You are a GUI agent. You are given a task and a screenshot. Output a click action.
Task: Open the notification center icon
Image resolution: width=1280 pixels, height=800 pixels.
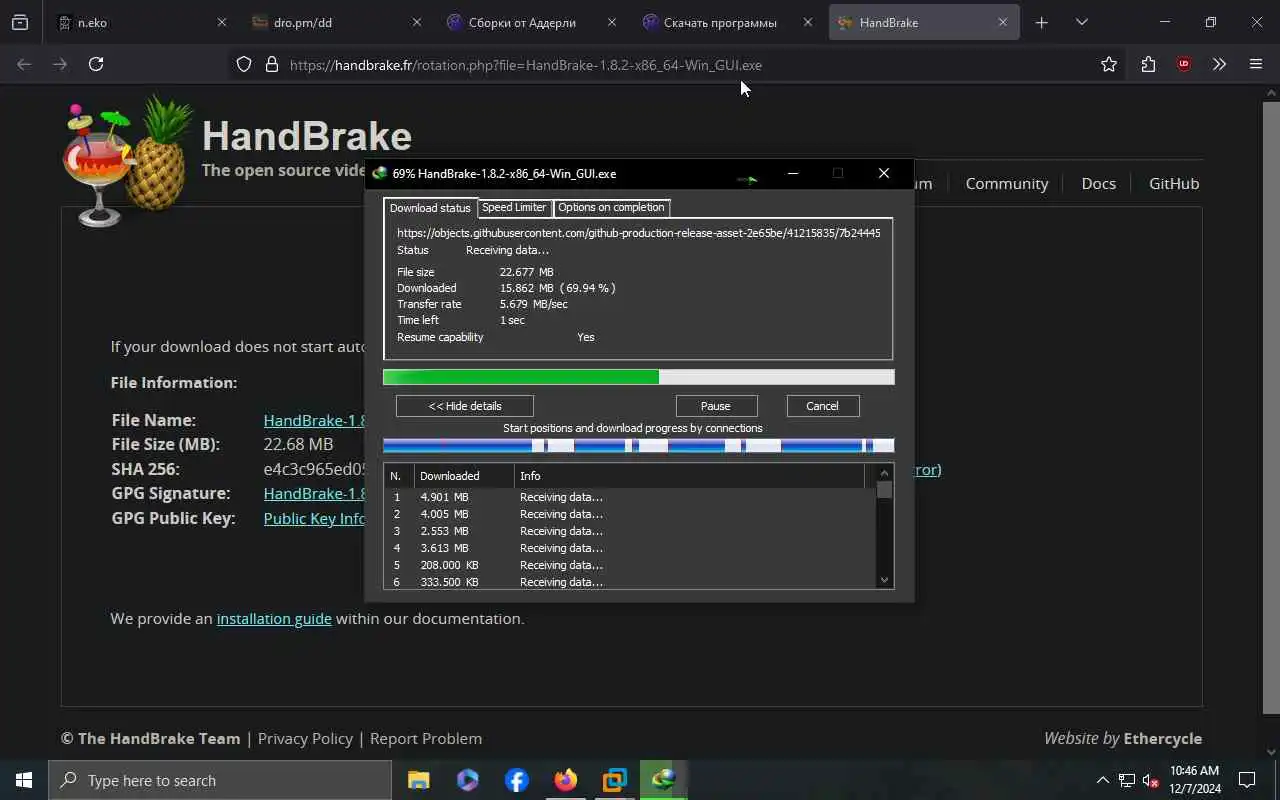point(1247,780)
